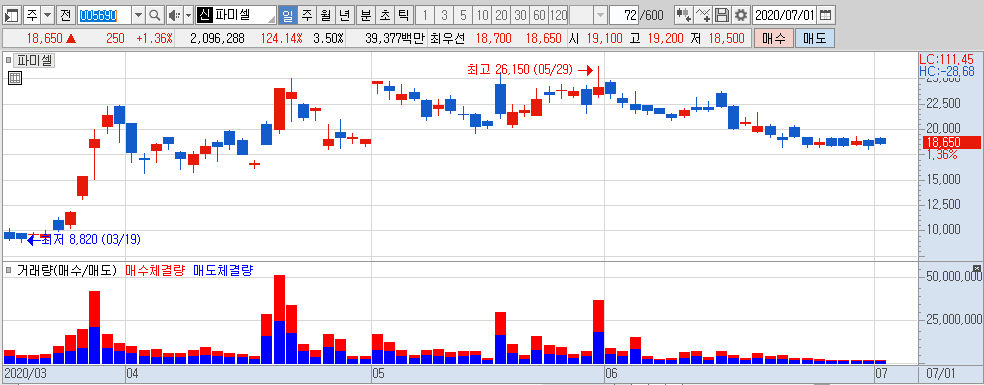Choose the 1 interval button
Image resolution: width=984 pixels, height=385 pixels.
click(x=425, y=14)
